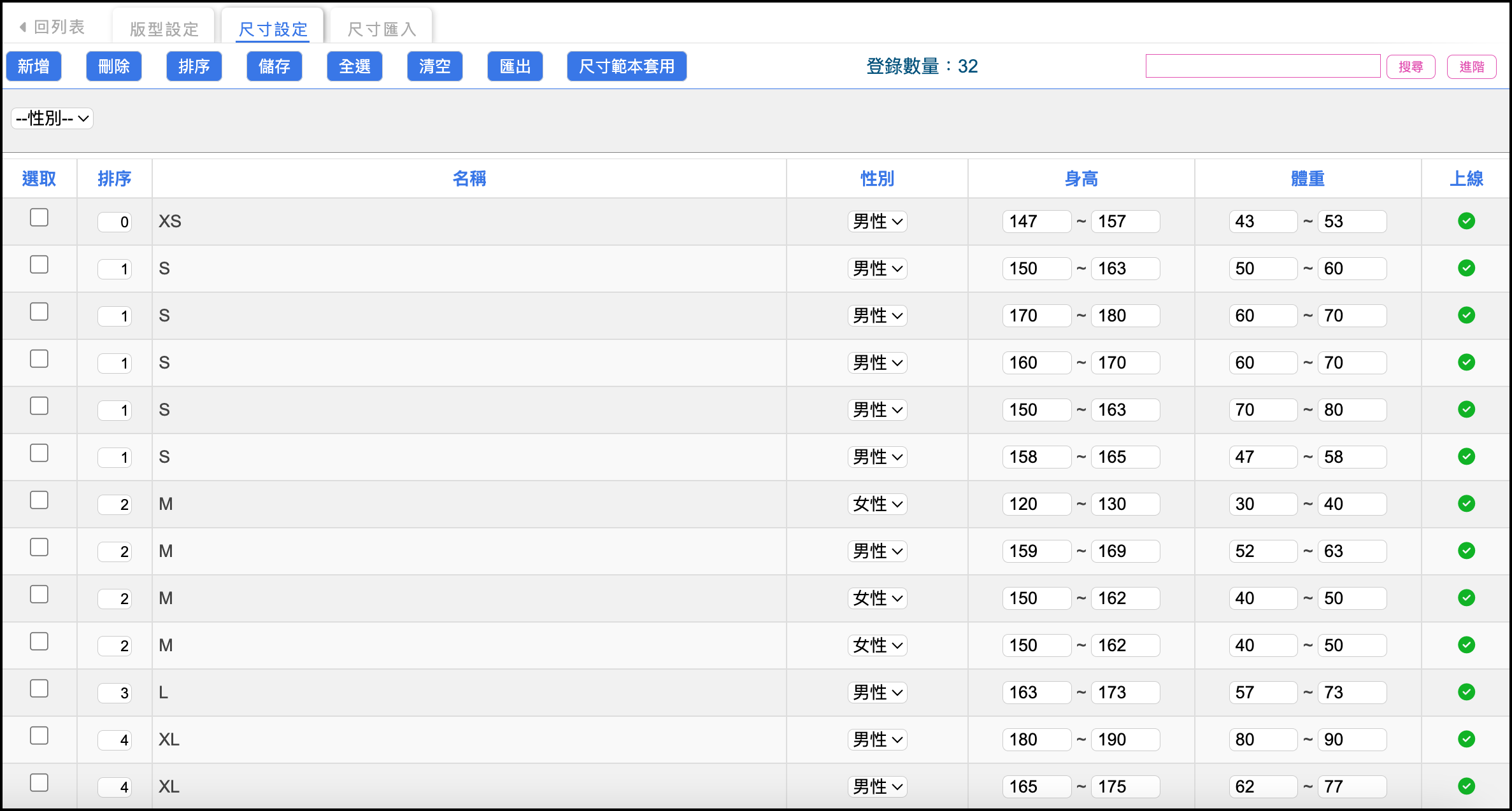Open the --性別-- filter dropdown
1512x811 pixels.
[x=52, y=118]
